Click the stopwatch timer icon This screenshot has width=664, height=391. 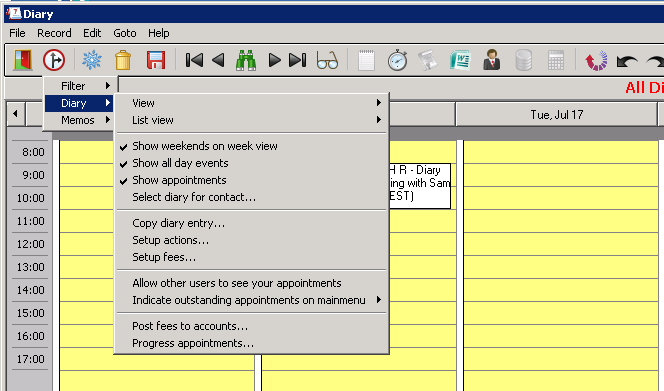(397, 60)
